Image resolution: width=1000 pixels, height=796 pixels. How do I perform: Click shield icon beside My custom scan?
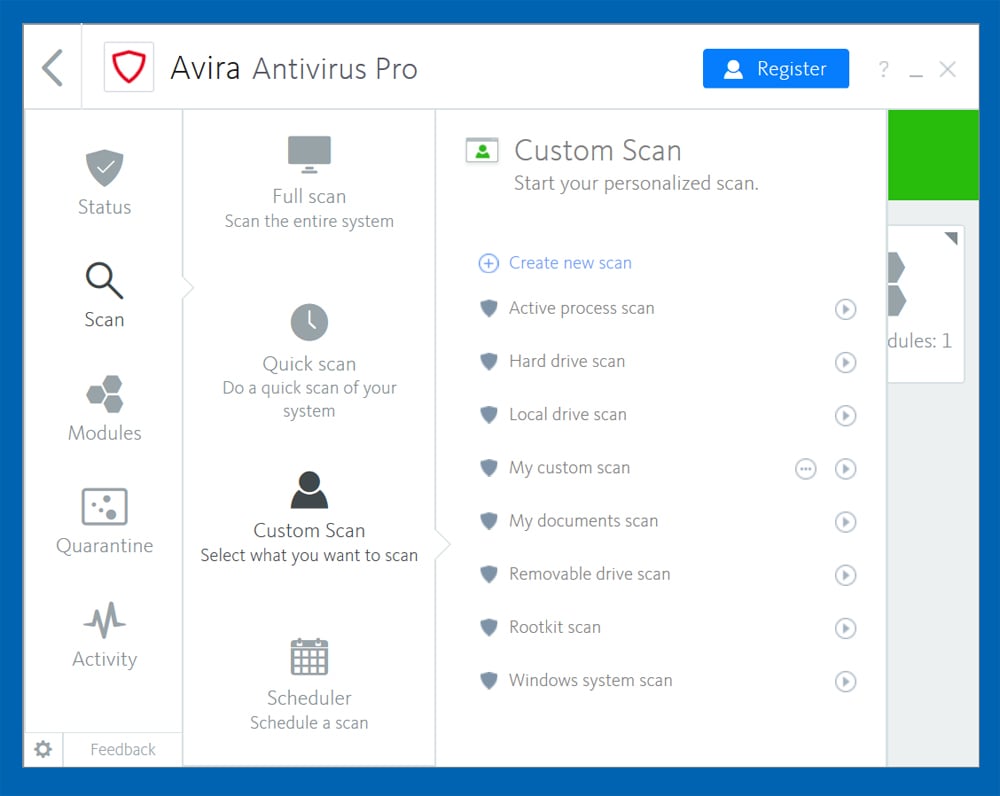pyautogui.click(x=489, y=468)
